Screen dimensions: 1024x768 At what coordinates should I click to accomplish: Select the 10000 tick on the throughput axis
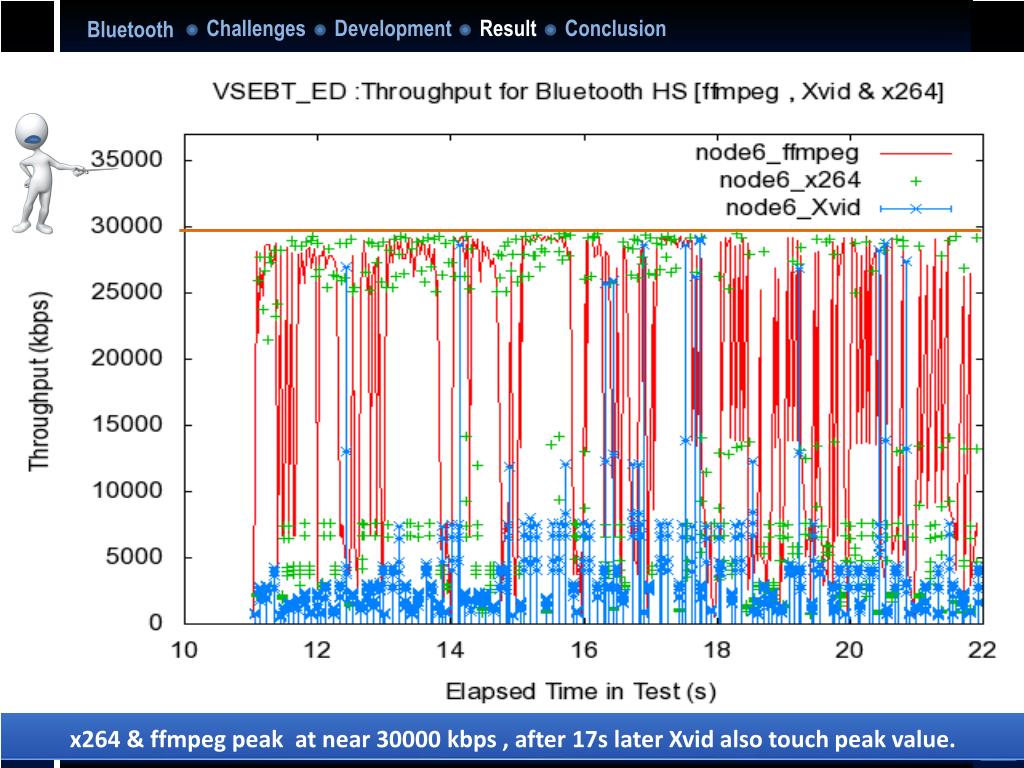coord(127,491)
